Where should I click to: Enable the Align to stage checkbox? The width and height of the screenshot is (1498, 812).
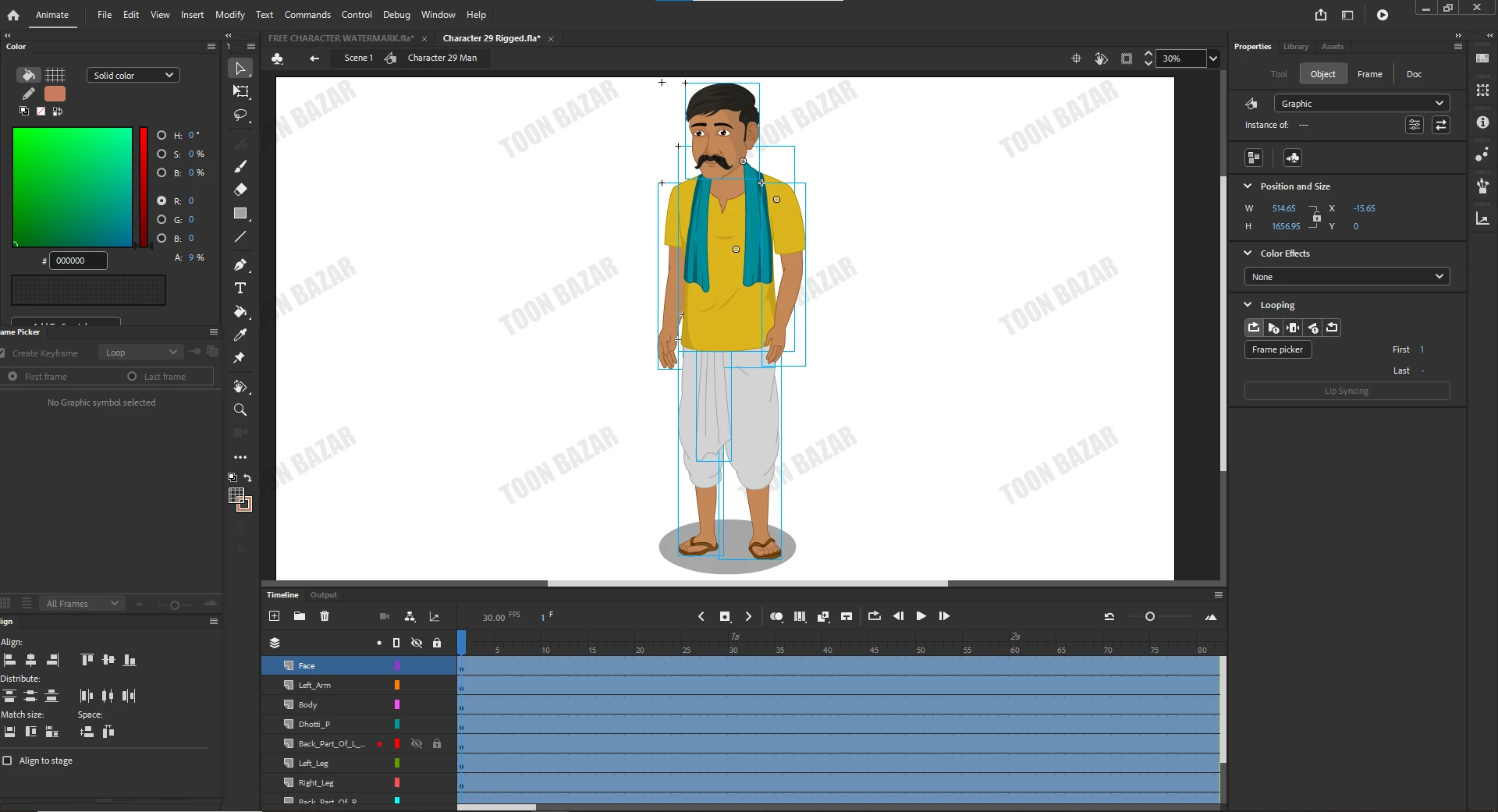[x=7, y=761]
